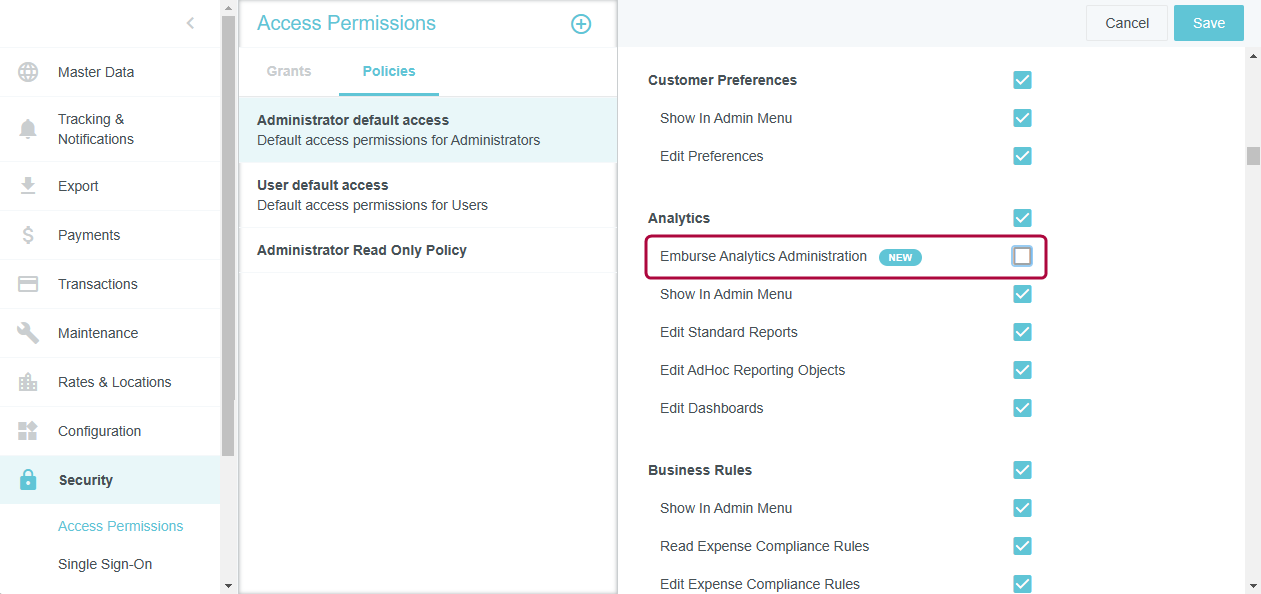Enable the Emburse Analytics Administration checkbox

coord(1022,256)
